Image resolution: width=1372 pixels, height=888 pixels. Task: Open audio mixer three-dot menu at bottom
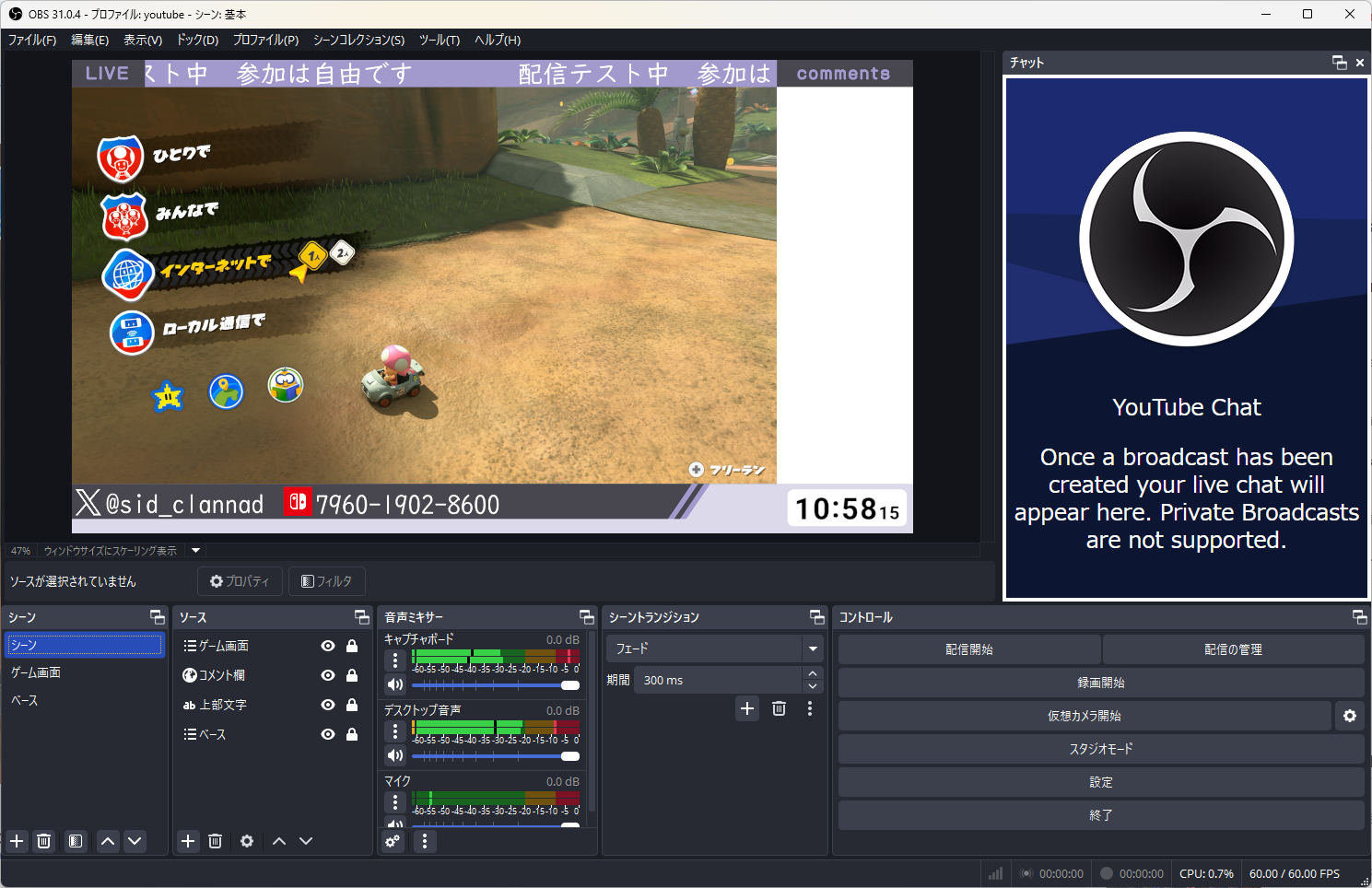pos(425,841)
